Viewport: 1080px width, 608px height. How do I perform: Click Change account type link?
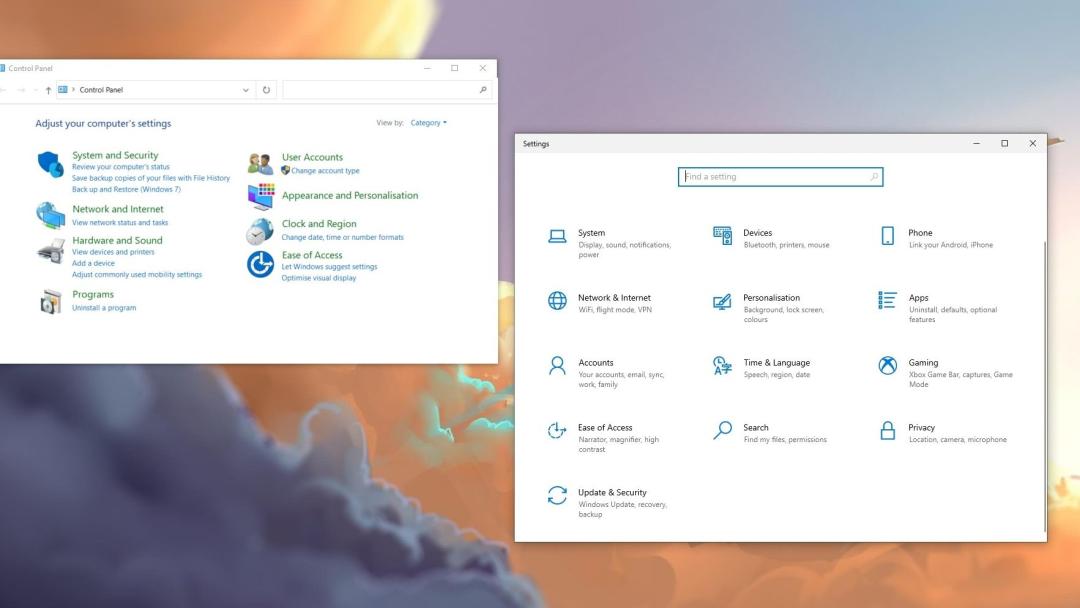(x=325, y=171)
